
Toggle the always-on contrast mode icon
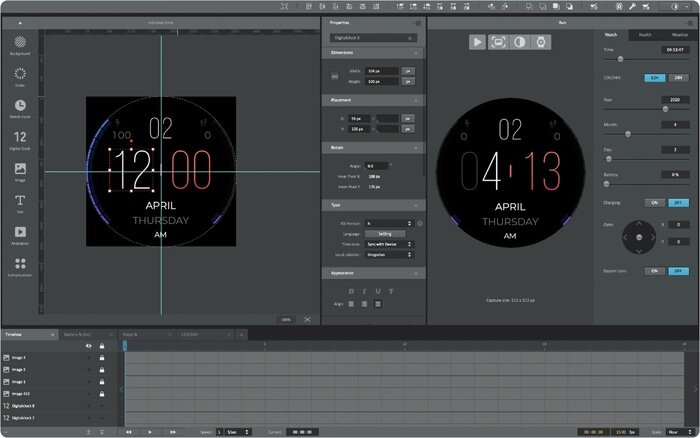520,42
